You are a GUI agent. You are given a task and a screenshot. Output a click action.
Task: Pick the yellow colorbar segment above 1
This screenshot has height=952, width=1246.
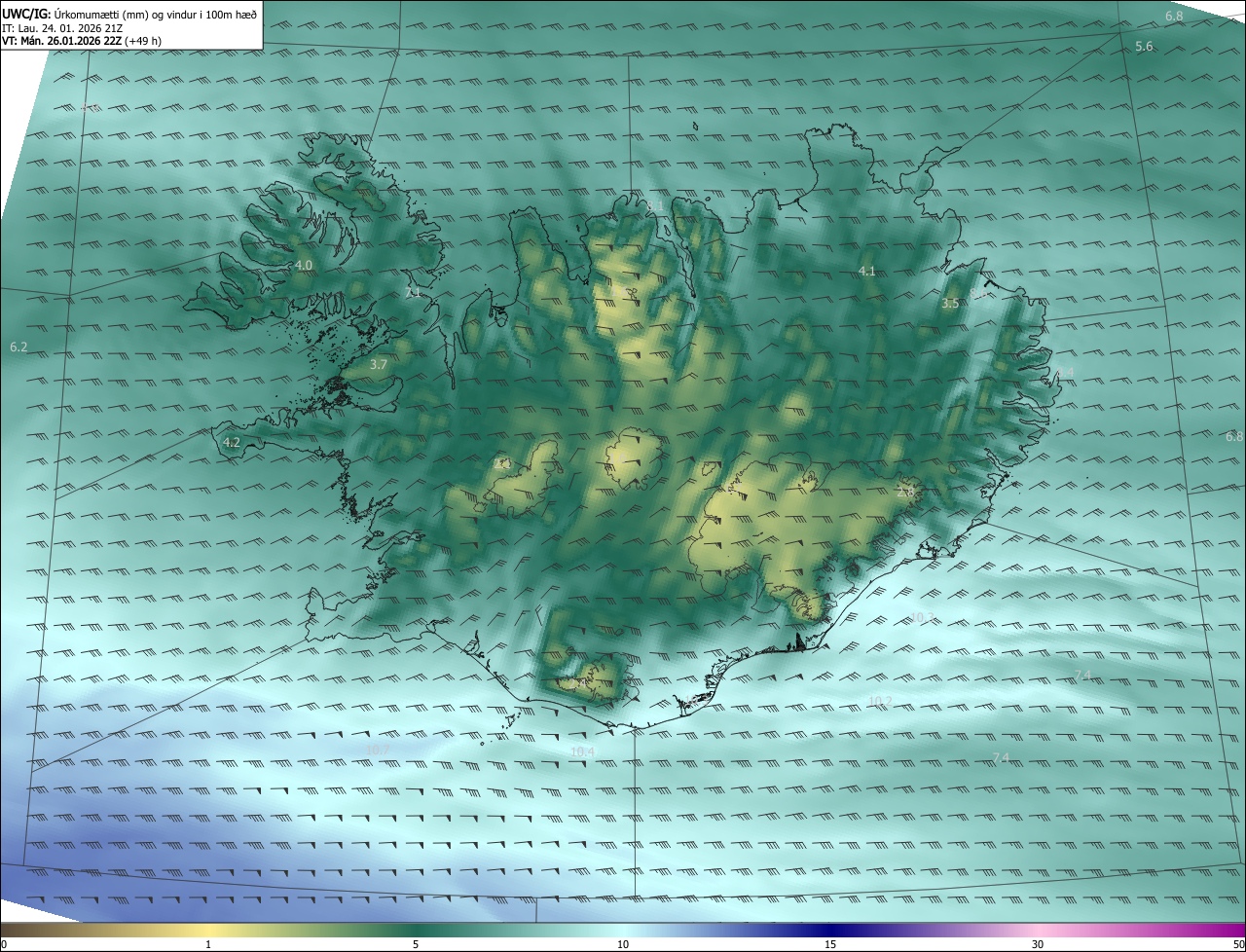click(x=209, y=930)
